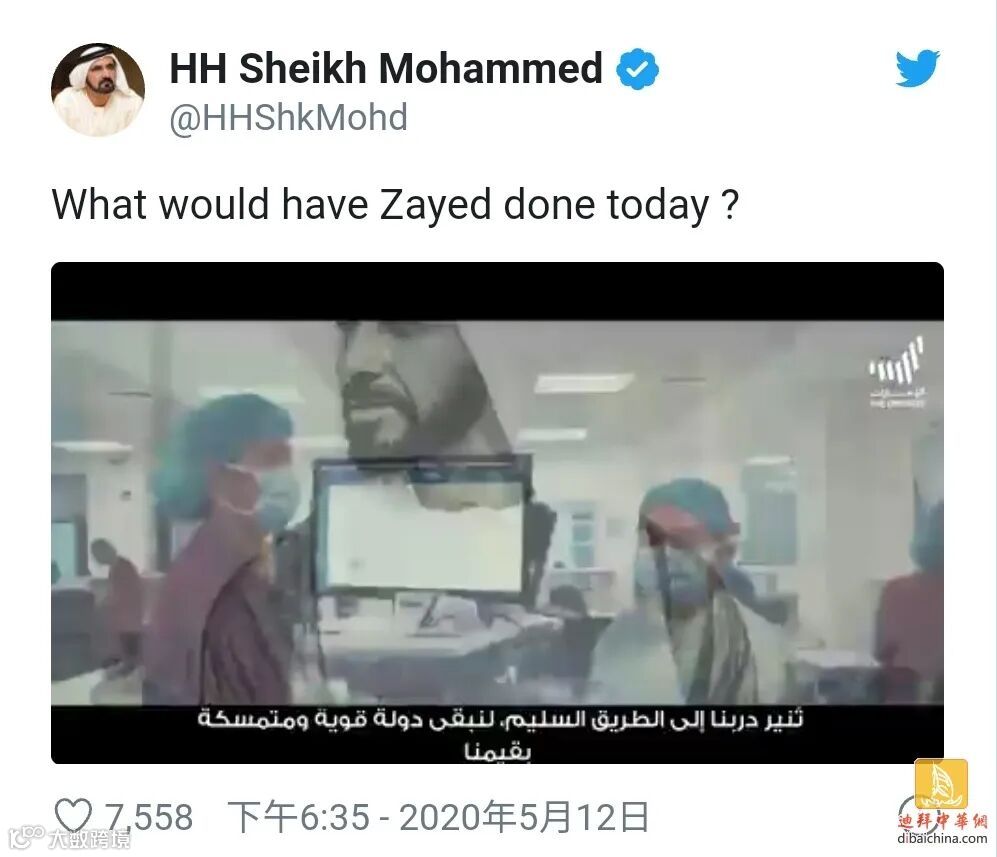
Task: Click the 7,558 likes count
Action: [x=149, y=817]
